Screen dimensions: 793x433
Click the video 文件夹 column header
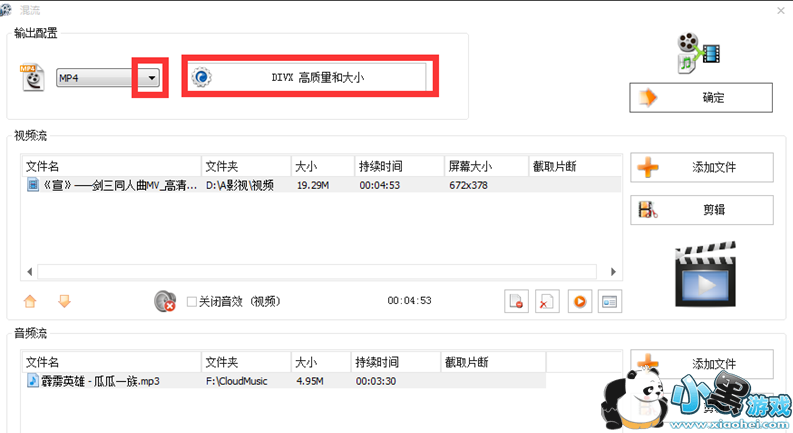[246, 166]
